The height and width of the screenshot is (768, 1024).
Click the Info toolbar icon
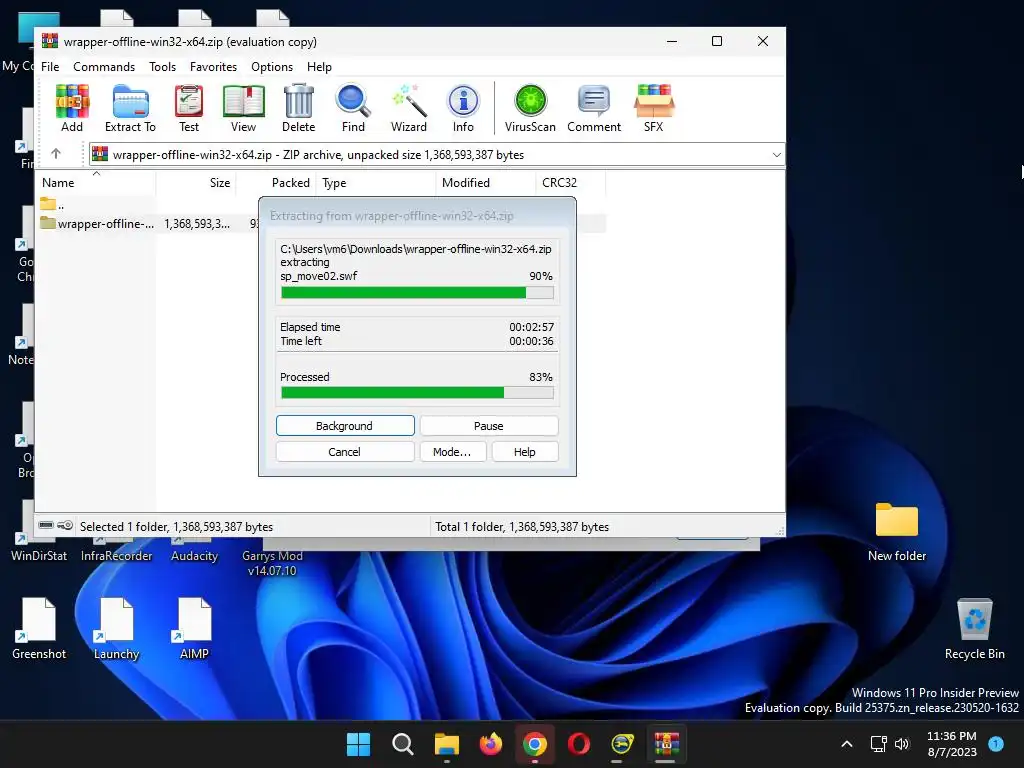[x=463, y=108]
